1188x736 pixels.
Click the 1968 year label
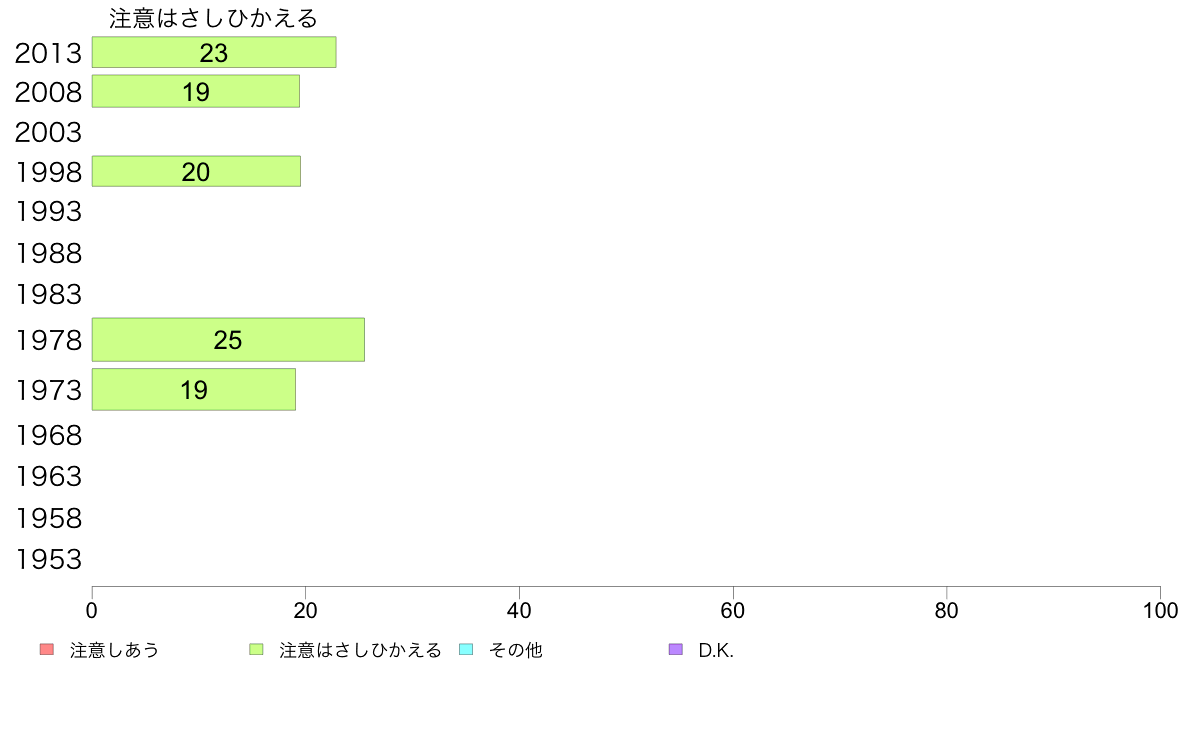click(48, 436)
